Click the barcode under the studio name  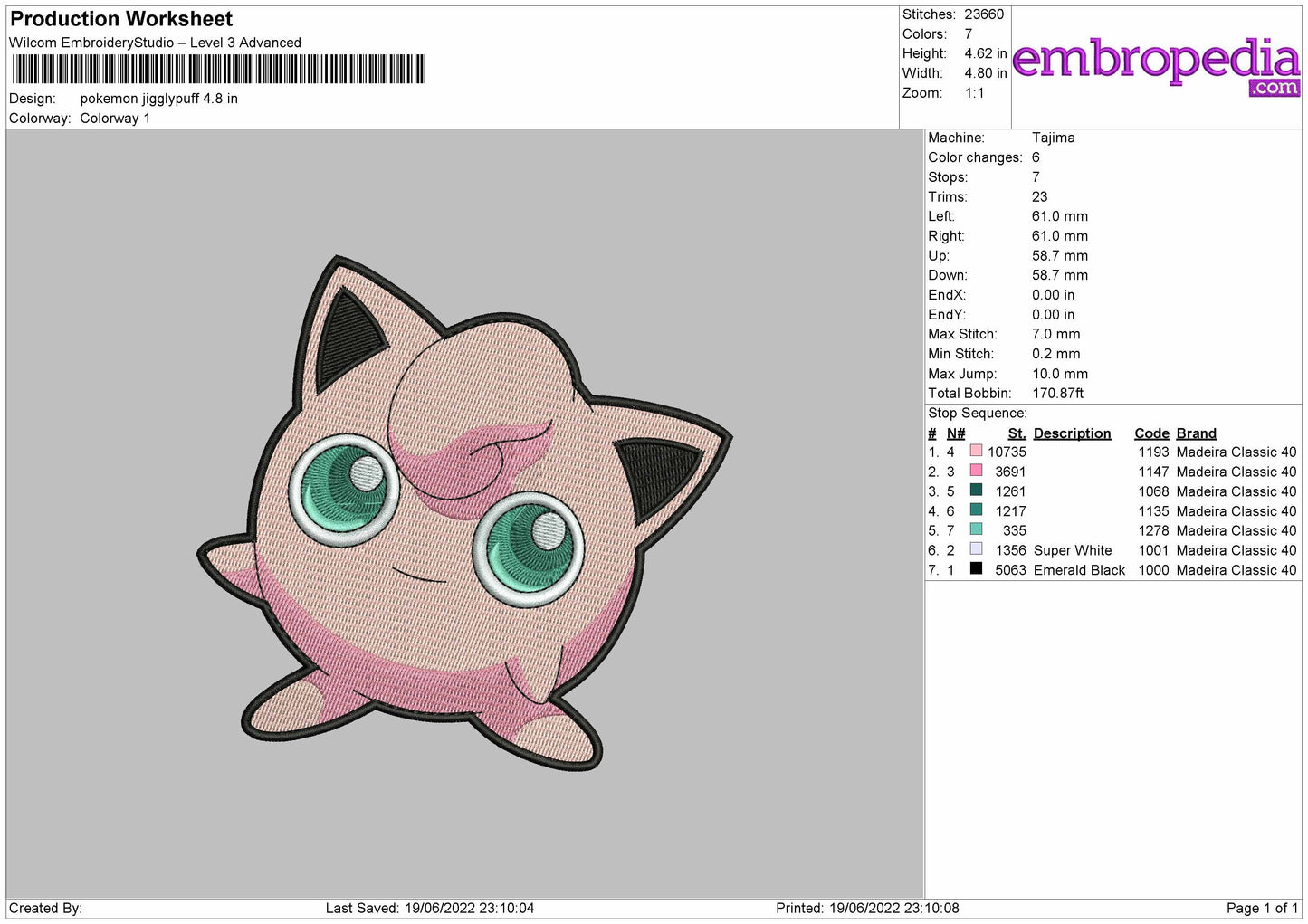pyautogui.click(x=217, y=70)
